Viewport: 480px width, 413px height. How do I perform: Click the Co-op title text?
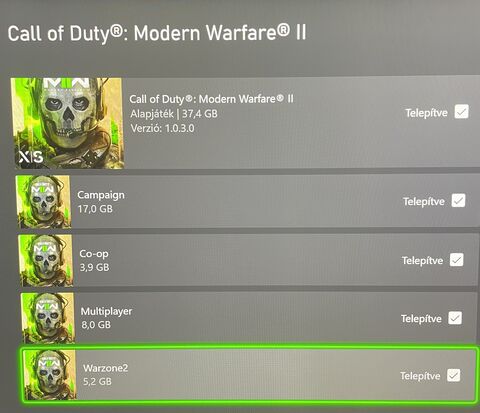pos(94,254)
